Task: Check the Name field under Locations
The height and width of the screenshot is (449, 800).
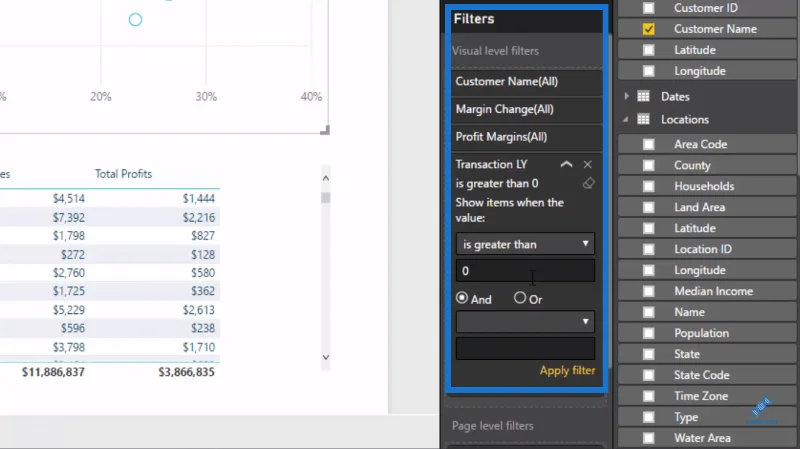Action: click(x=648, y=312)
